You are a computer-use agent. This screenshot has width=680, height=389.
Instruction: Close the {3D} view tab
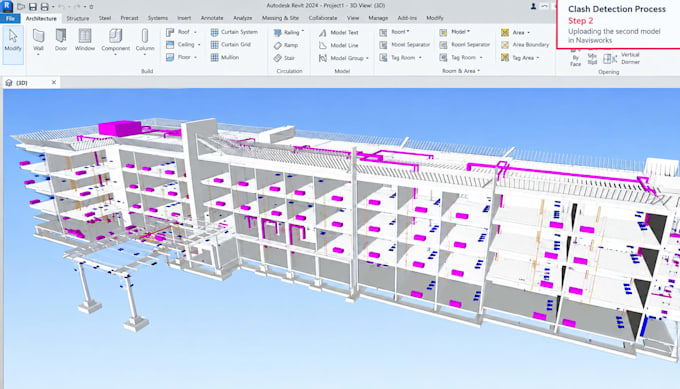54,82
